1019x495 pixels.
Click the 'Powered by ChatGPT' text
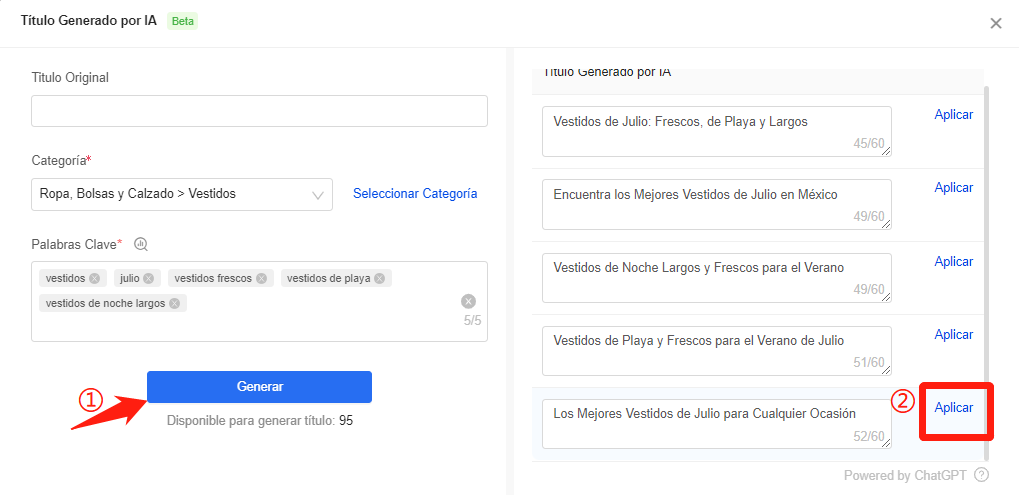point(905,476)
